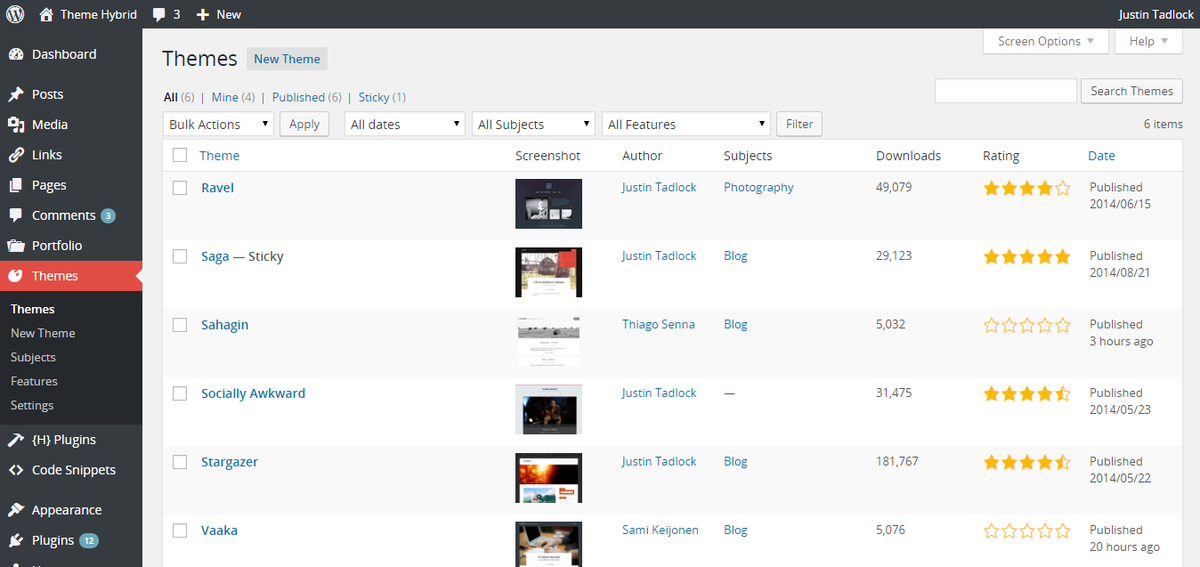Open the New Theme submenu item
Screen dimensions: 1200x567
(x=43, y=333)
